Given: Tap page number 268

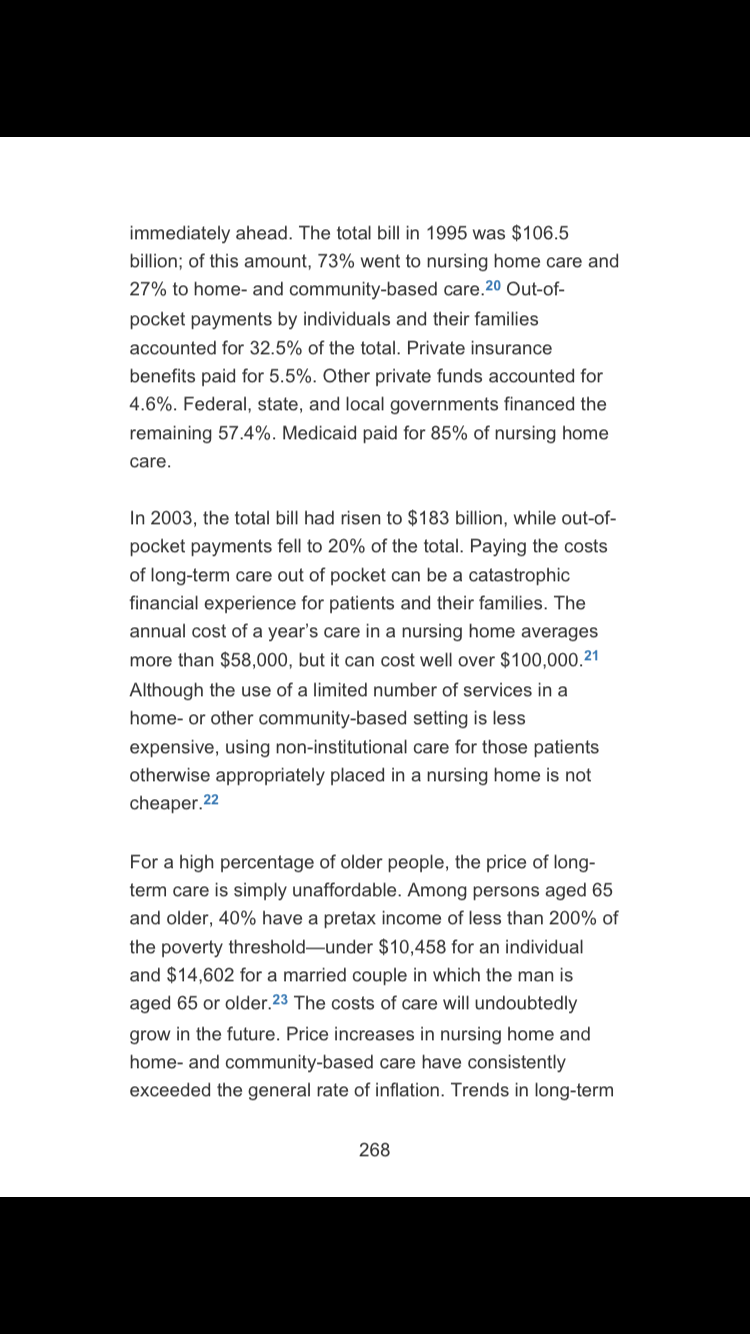Looking at the screenshot, I should click(x=374, y=1150).
